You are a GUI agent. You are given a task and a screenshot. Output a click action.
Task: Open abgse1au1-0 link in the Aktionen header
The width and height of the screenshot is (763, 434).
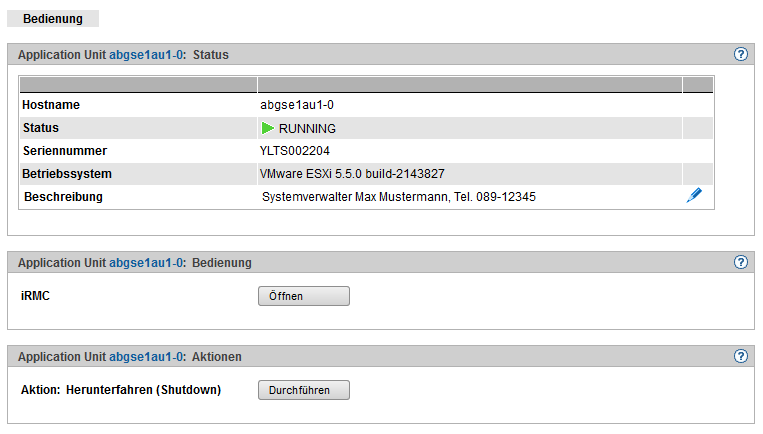click(x=147, y=357)
